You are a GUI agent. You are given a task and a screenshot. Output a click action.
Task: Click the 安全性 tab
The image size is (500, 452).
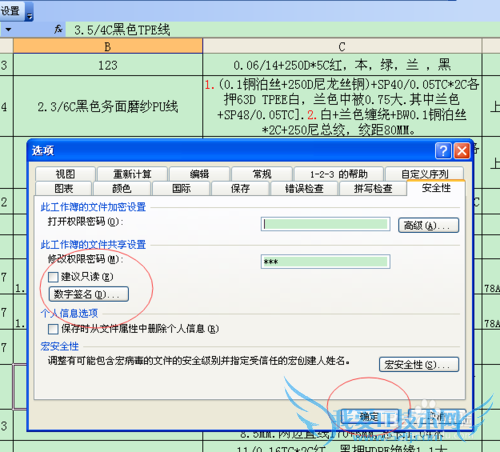point(436,188)
